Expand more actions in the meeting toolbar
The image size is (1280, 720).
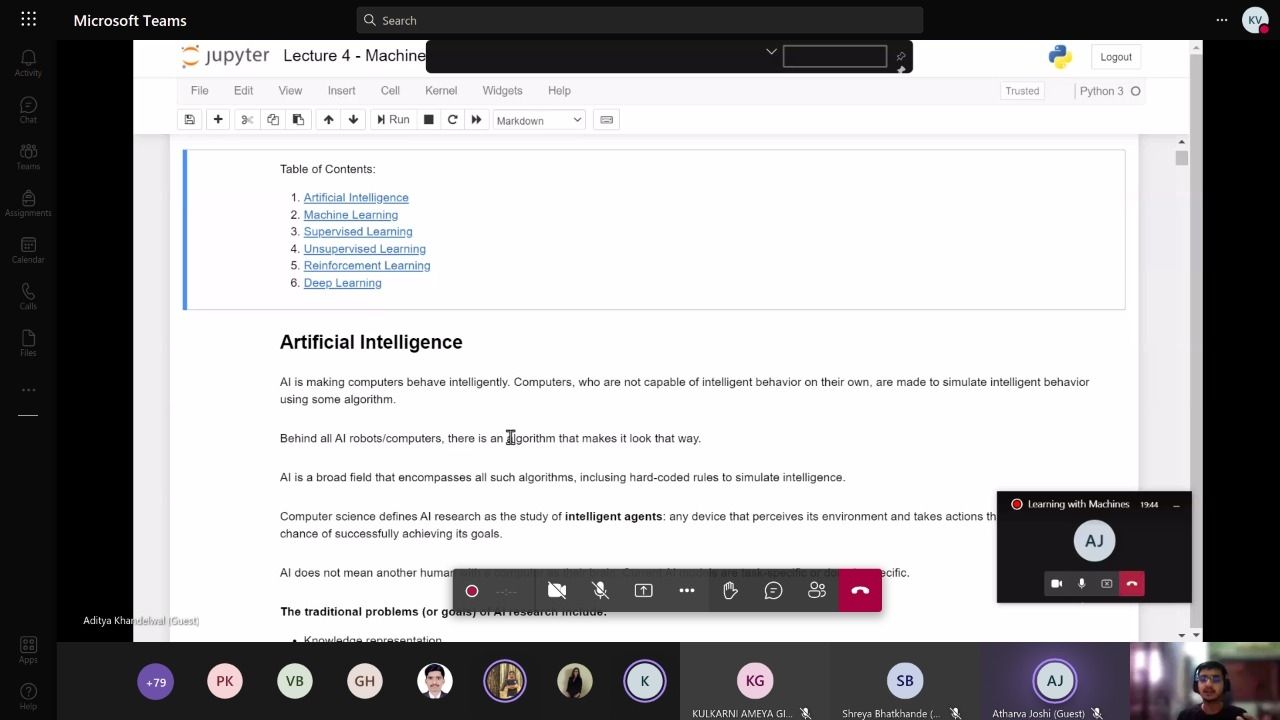coord(687,591)
